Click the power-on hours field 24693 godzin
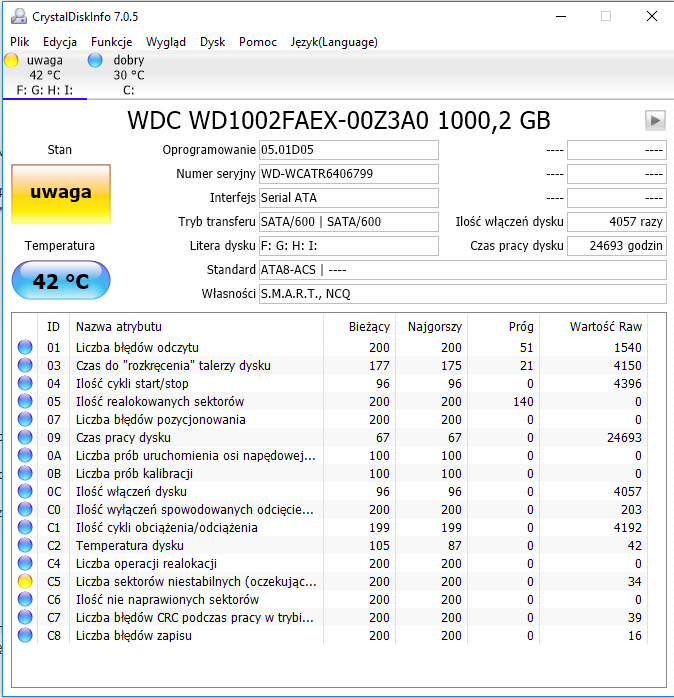674x698 pixels. 617,246
